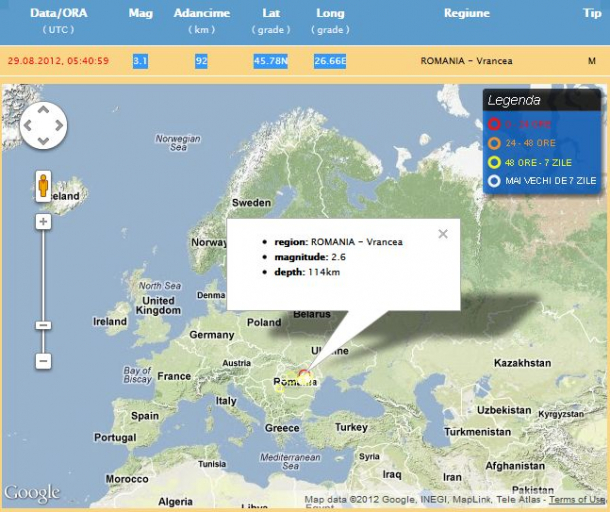Screen dimensions: 610x512
Task: Select the 29.08.2012, 05:40:59 timestamp
Action: pyautogui.click(x=58, y=61)
